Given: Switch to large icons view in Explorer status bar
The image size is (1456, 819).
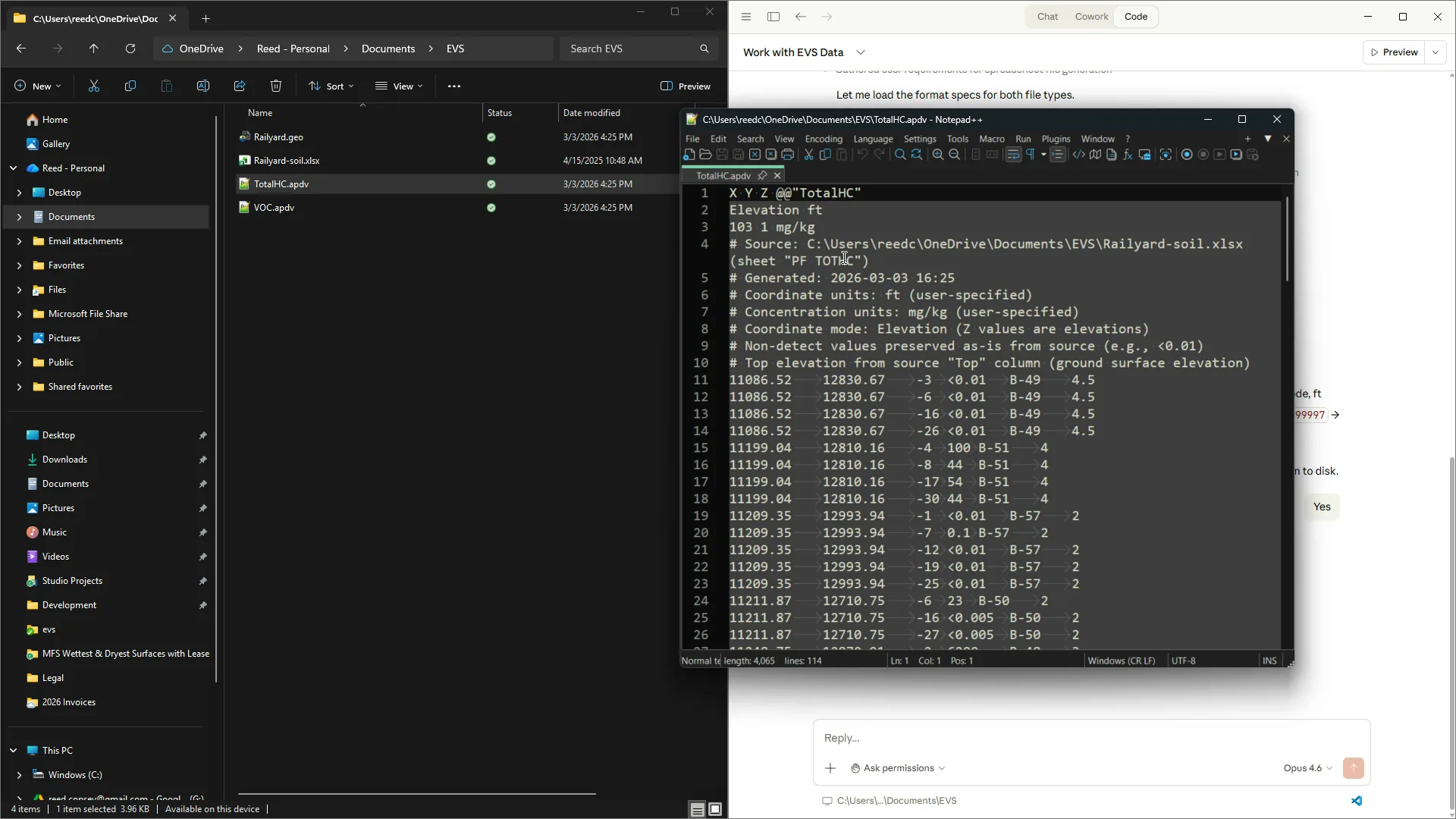Looking at the screenshot, I should (715, 809).
